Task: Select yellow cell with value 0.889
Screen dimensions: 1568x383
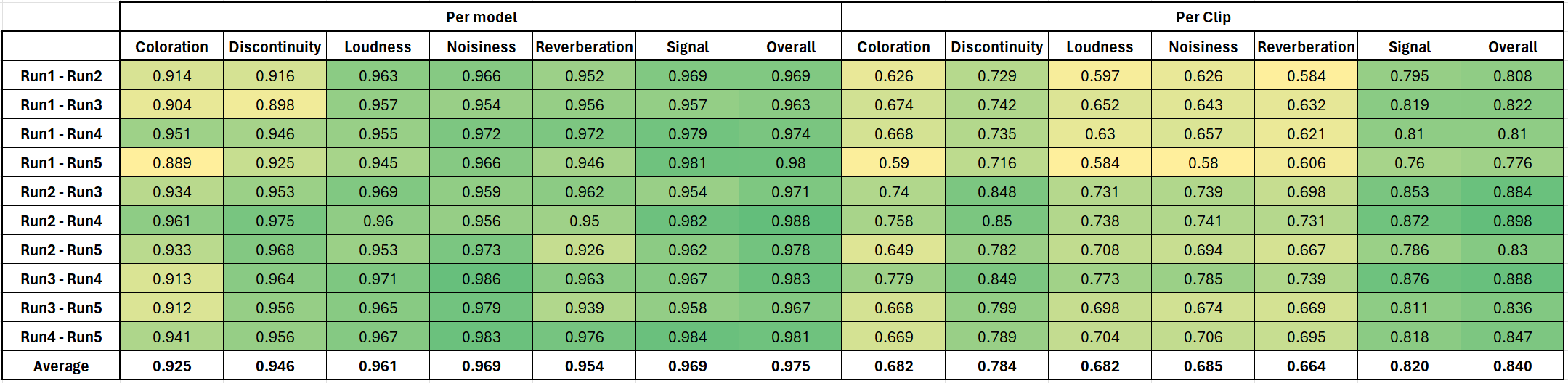Action: click(x=171, y=163)
